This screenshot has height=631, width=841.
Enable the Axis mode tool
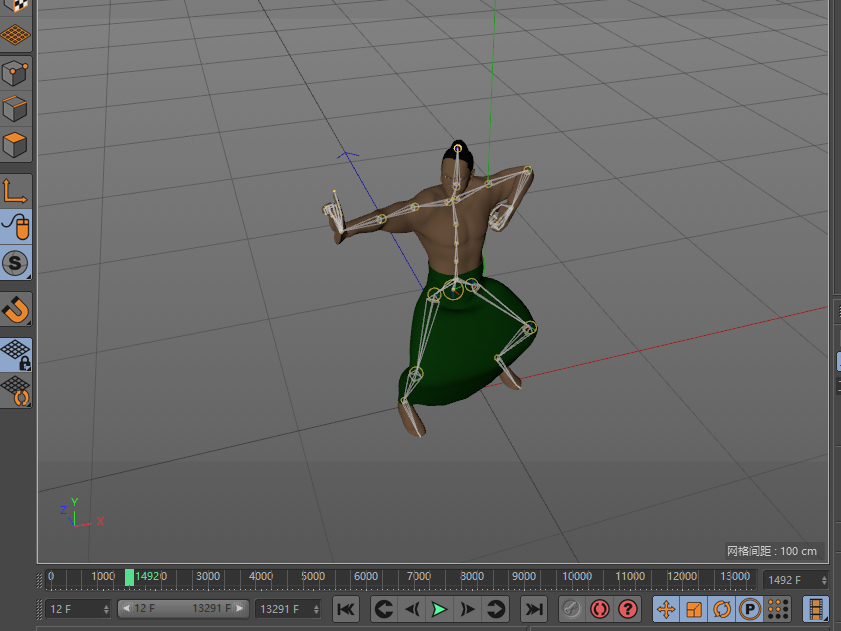[16, 190]
